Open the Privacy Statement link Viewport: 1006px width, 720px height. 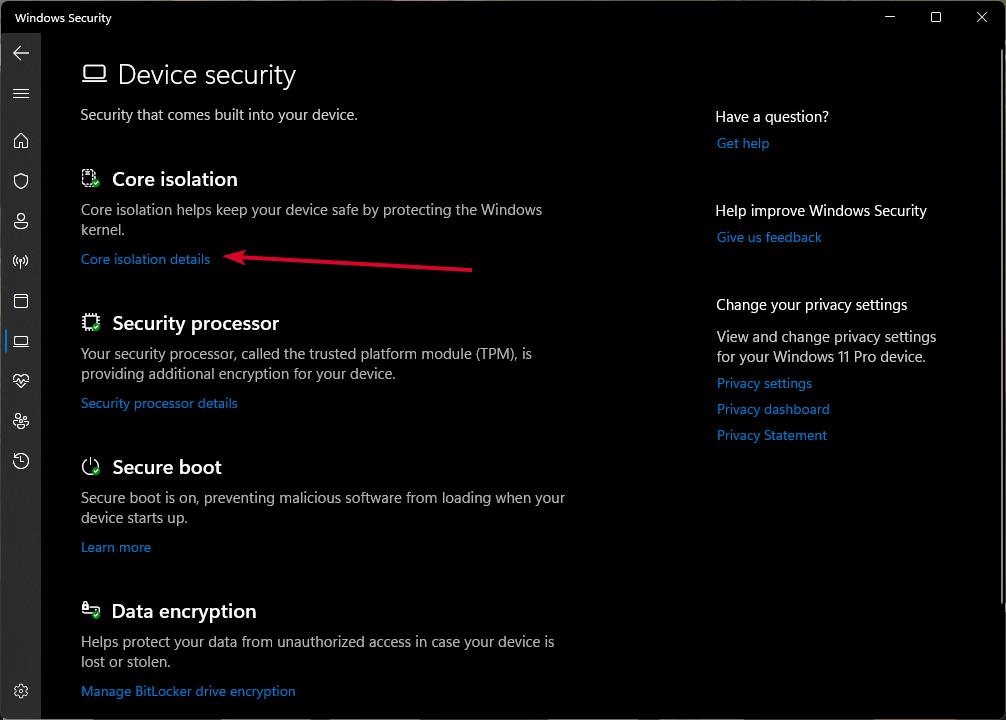coord(772,435)
